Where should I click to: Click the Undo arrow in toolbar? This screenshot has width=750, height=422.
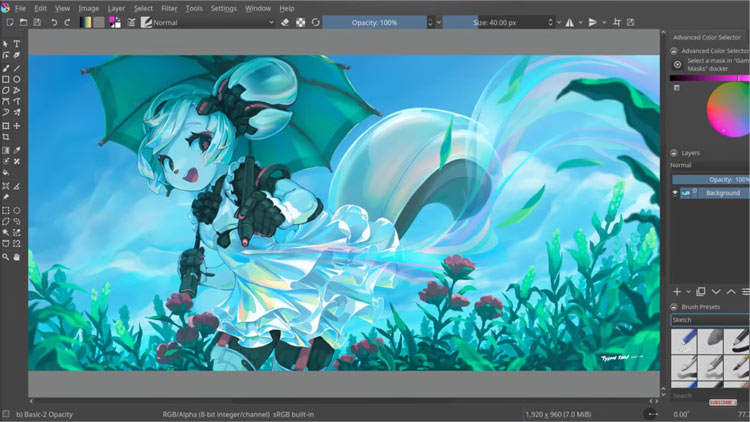54,22
